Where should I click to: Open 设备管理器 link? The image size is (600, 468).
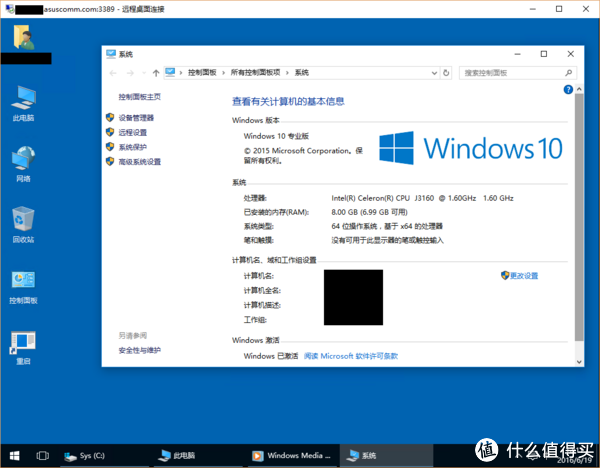pos(136,117)
